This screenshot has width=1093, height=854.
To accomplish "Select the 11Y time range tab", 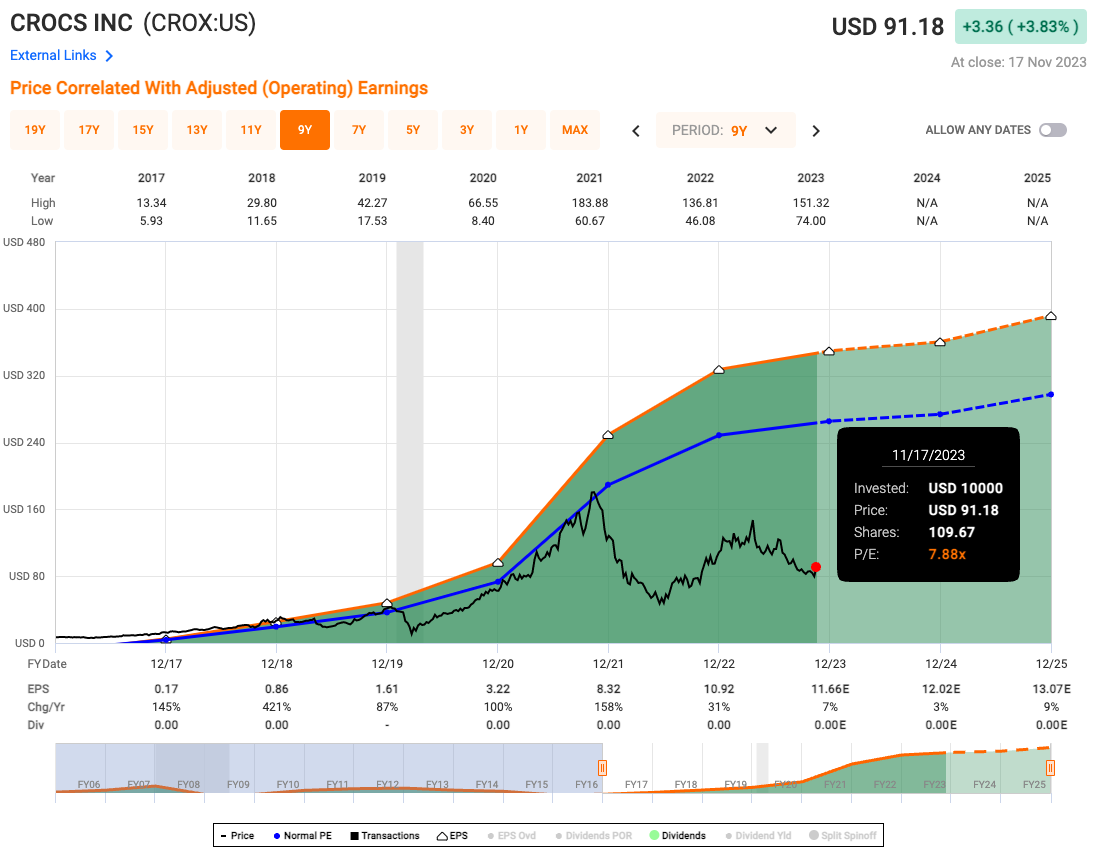I will click(x=251, y=130).
